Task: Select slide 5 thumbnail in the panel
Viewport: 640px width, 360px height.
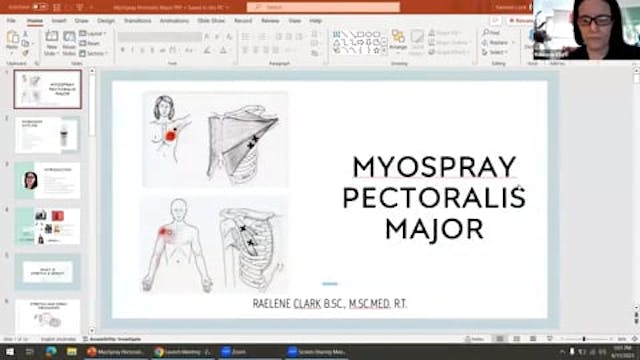Action: coord(47,271)
